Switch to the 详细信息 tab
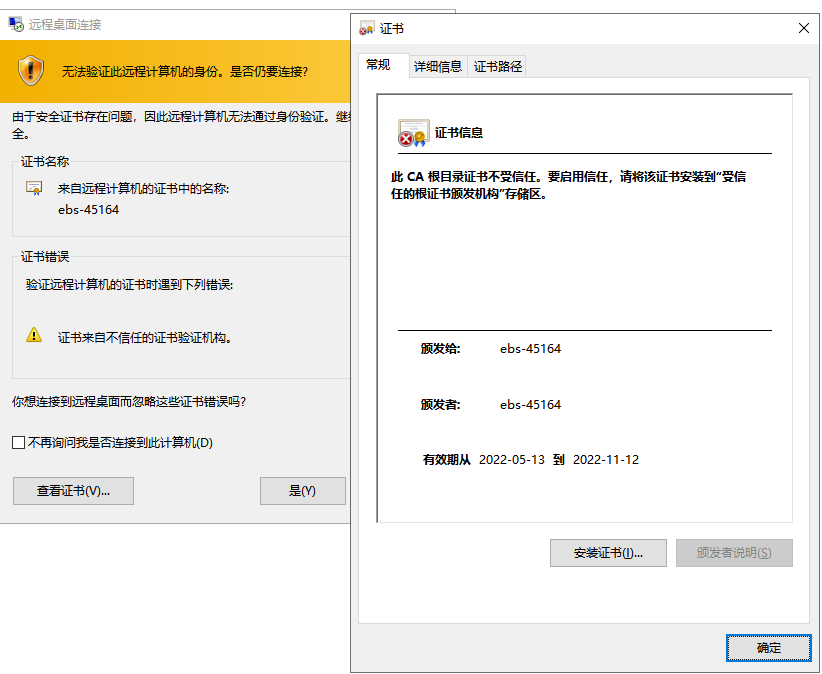Image resolution: width=822 pixels, height=674 pixels. (x=438, y=67)
